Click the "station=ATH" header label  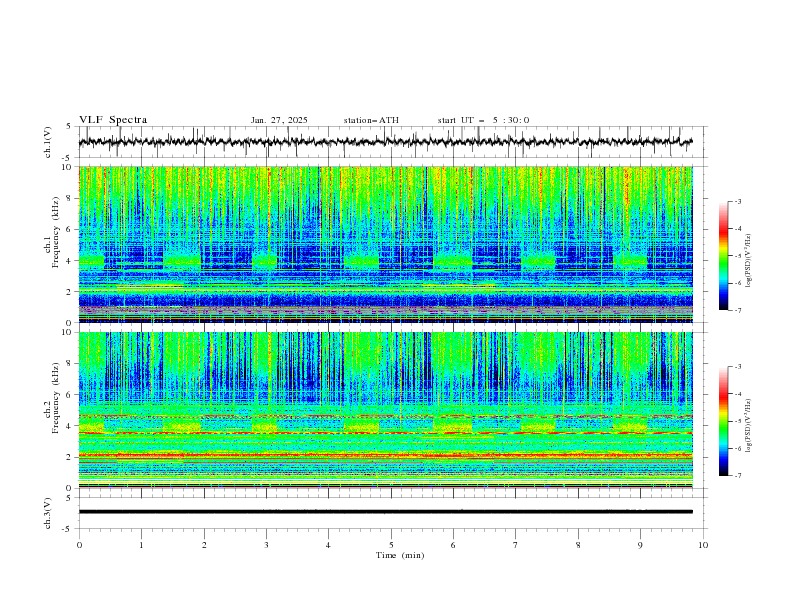click(371, 120)
